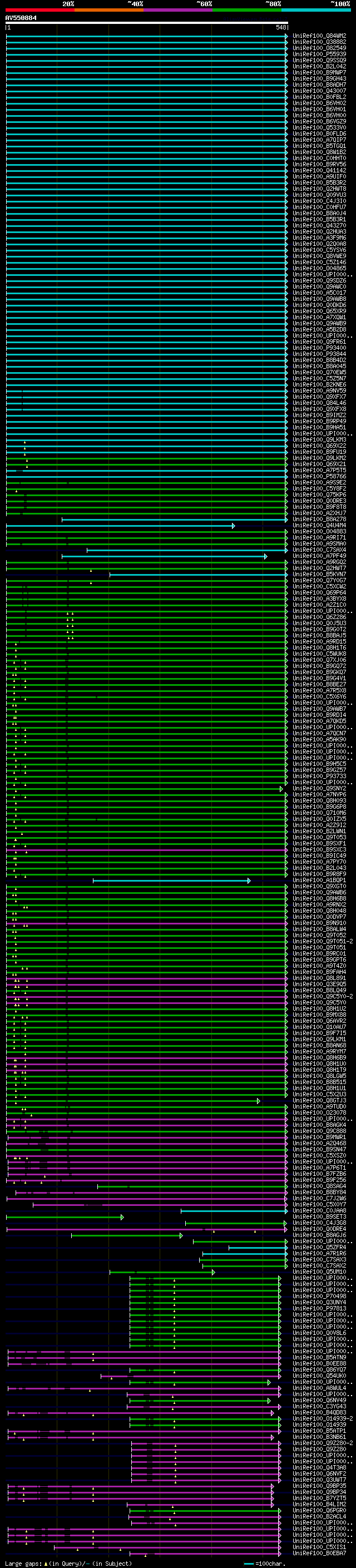The height and width of the screenshot is (1568, 356).
Task: Click hit label UniRef100_C7SAX2
Action: click(x=319, y=1265)
